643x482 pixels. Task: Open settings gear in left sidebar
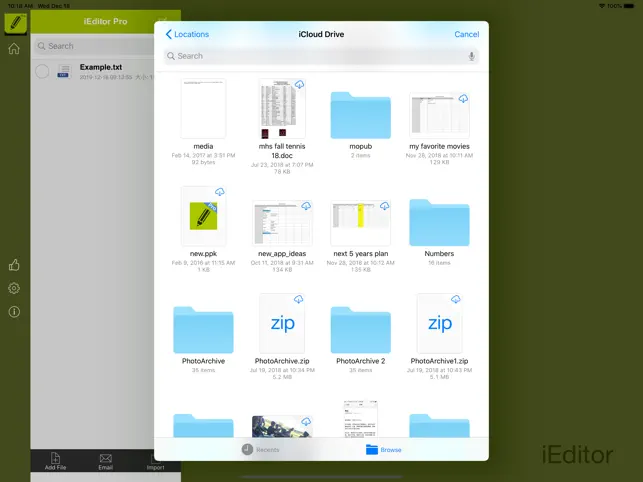click(x=14, y=288)
